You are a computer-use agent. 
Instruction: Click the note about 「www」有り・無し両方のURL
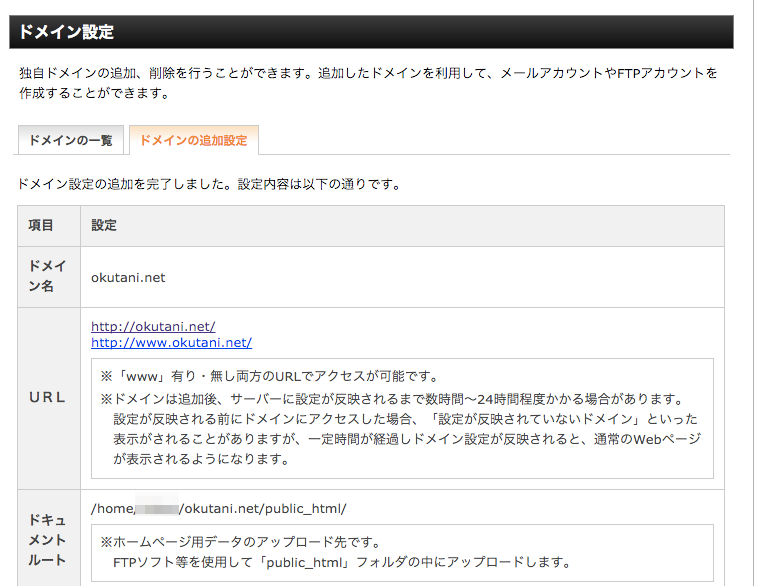click(x=269, y=377)
